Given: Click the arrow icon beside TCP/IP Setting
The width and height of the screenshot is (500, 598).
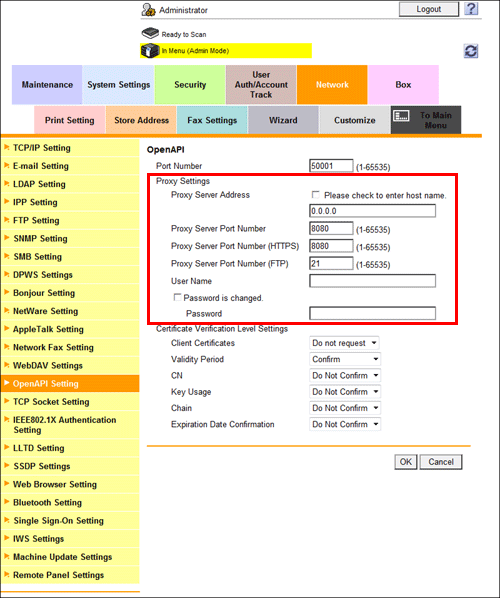Looking at the screenshot, I should pyautogui.click(x=6, y=147).
